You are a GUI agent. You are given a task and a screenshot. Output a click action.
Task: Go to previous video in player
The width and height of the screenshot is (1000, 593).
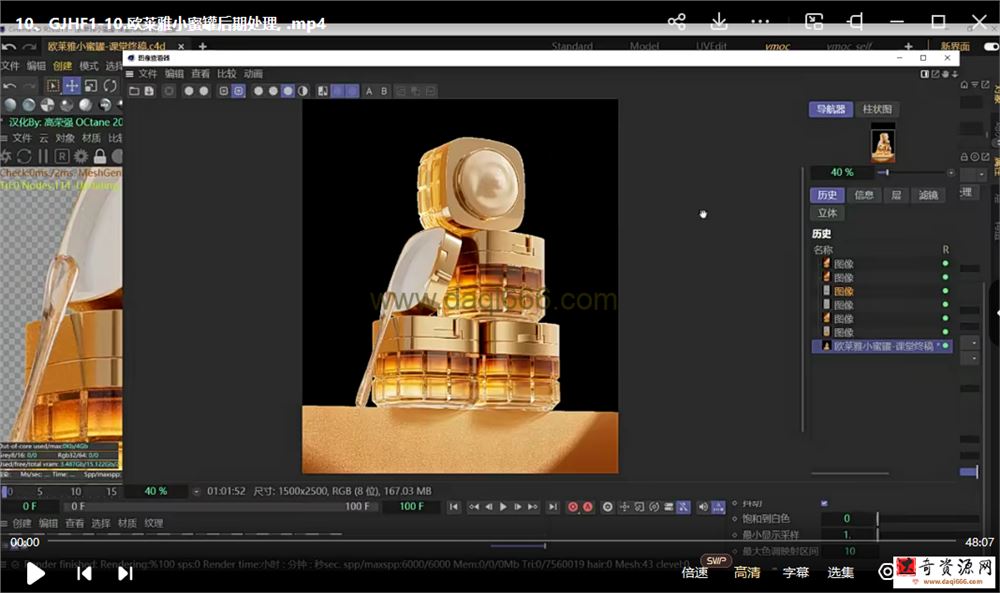[x=84, y=574]
